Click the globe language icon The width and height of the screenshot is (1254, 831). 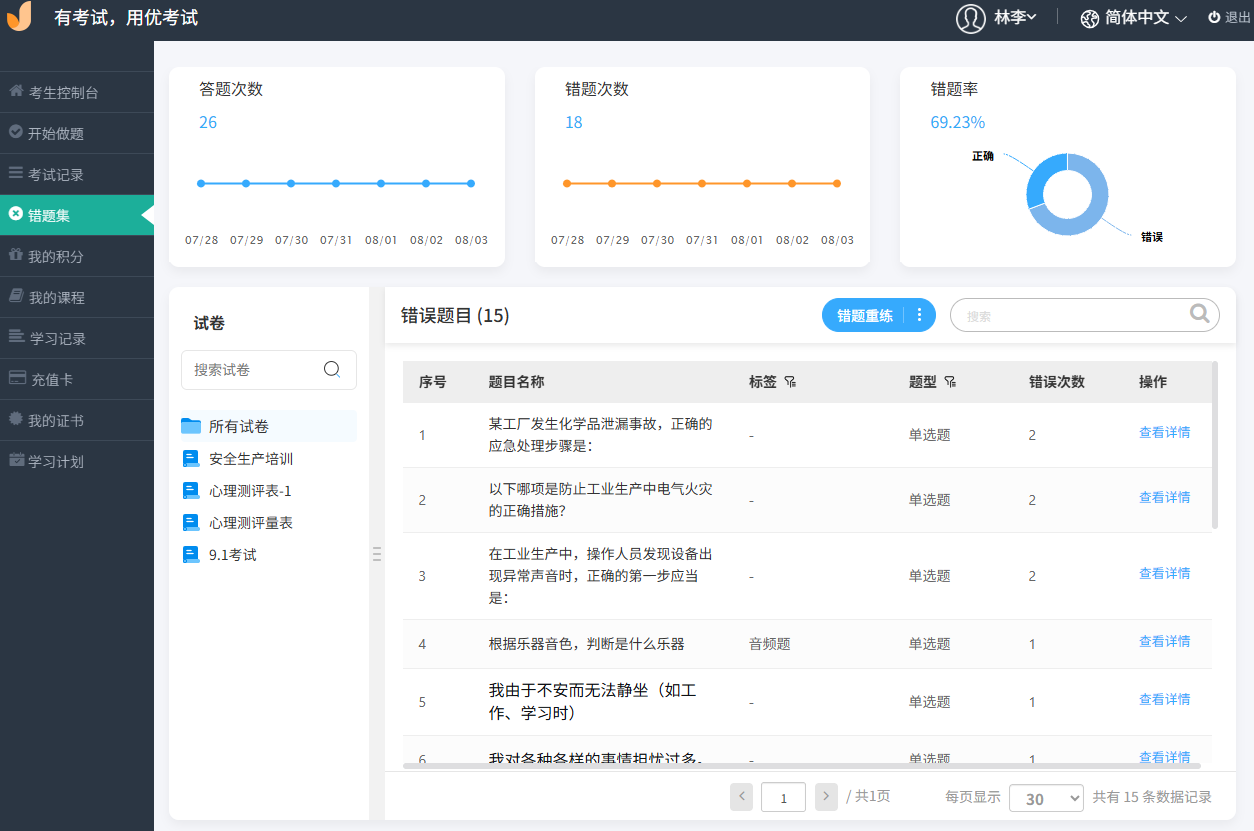coord(1090,18)
